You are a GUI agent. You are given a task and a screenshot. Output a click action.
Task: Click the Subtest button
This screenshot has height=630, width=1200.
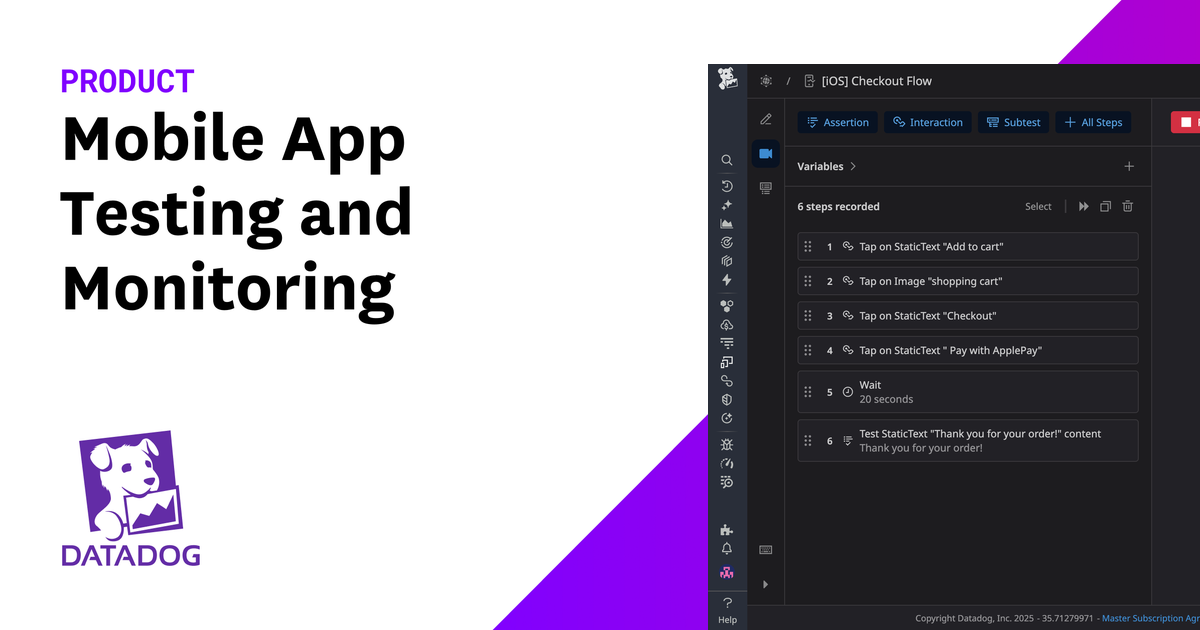1013,122
